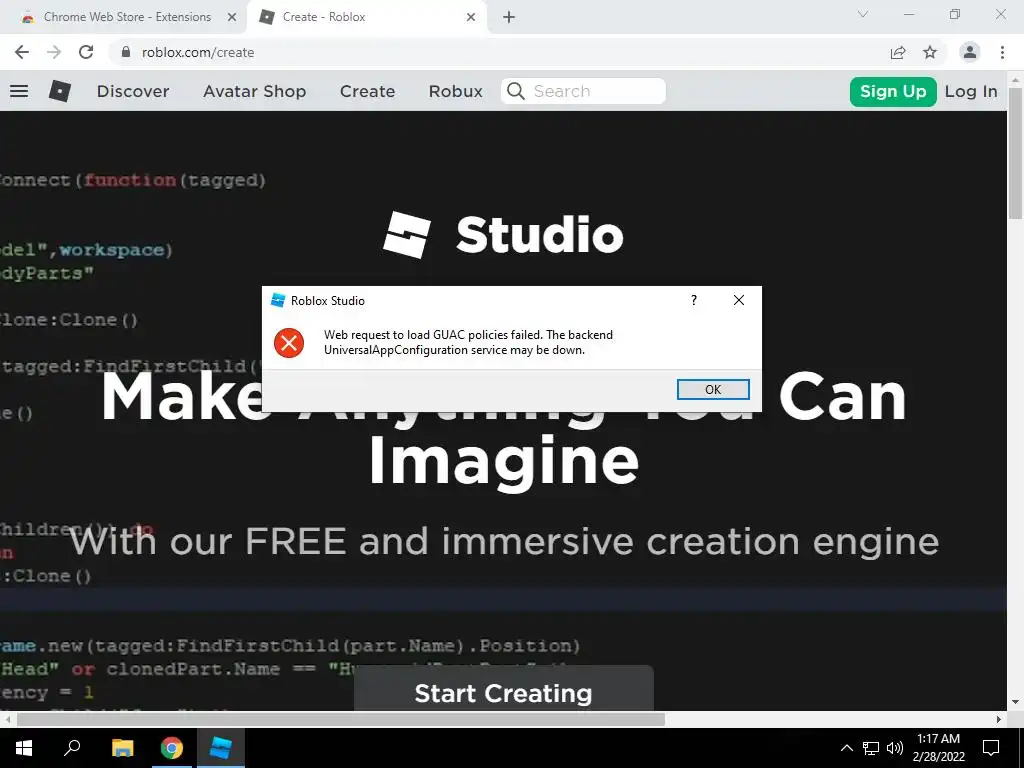Click the question mark help button in dialog

[694, 300]
